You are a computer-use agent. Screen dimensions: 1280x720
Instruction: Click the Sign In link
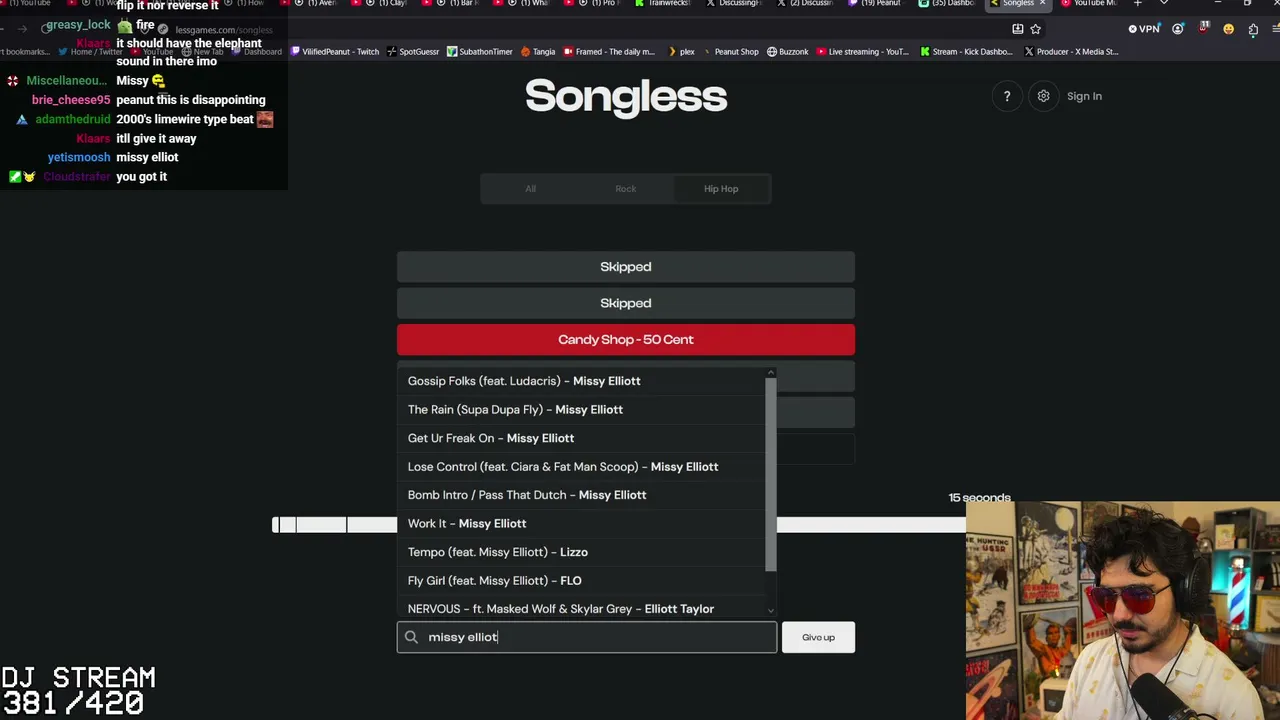pos(1084,96)
